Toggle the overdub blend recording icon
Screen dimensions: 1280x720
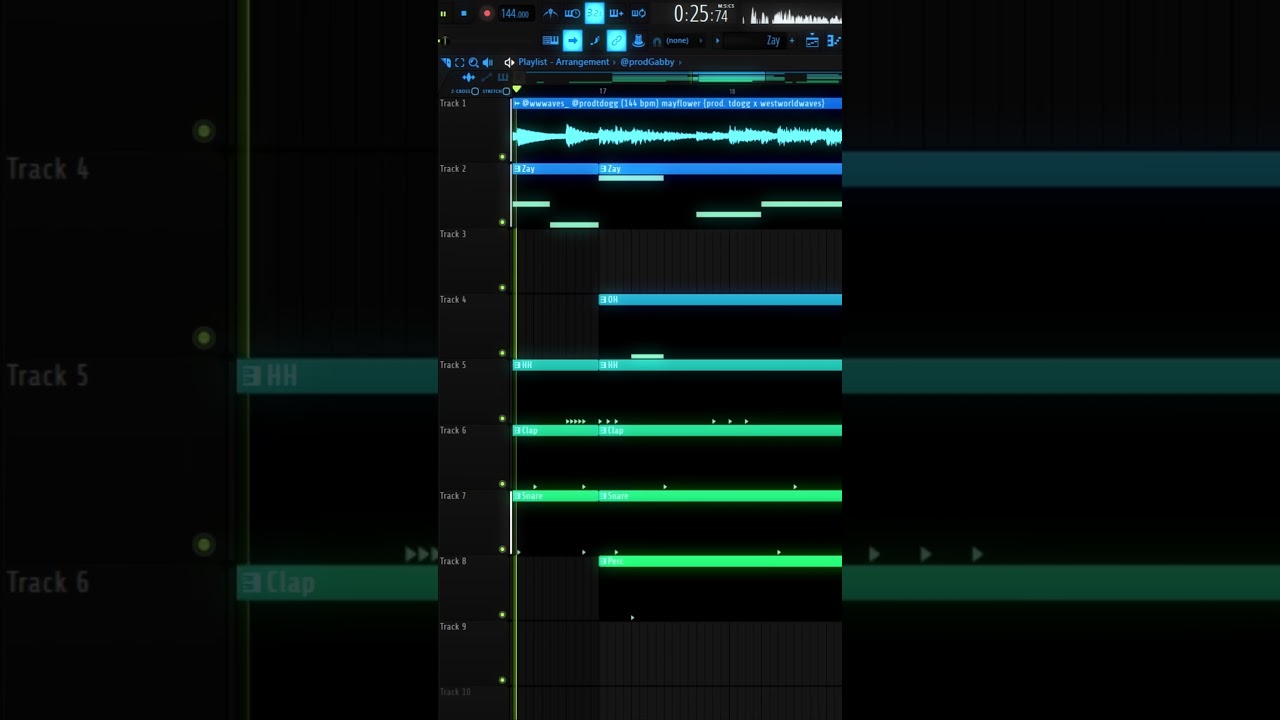click(616, 13)
